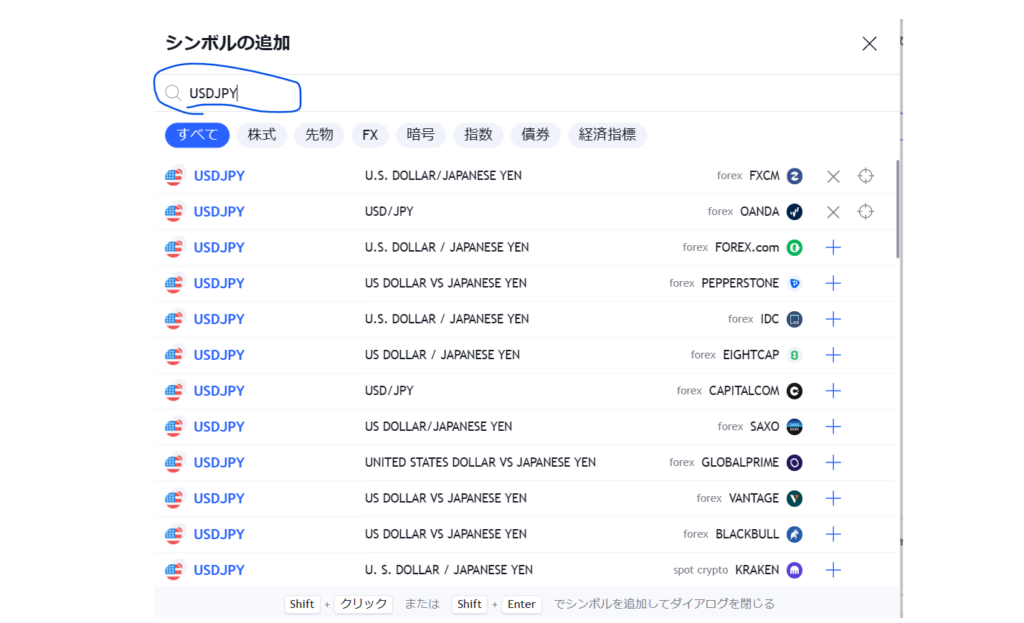
Task: Remove USDJPY OANDA symbol with X icon
Action: (x=833, y=212)
